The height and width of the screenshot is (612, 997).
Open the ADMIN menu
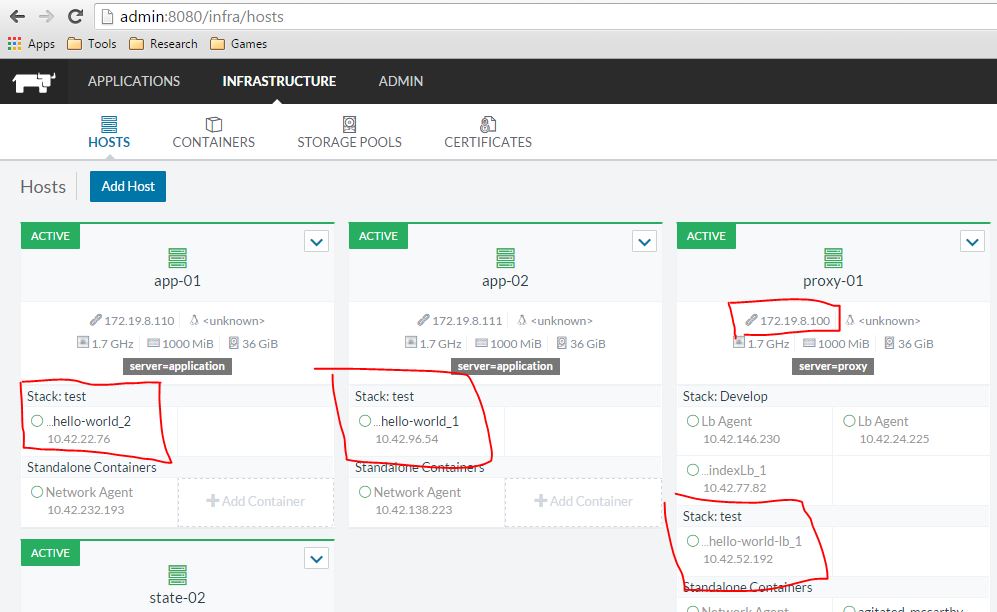pos(401,81)
